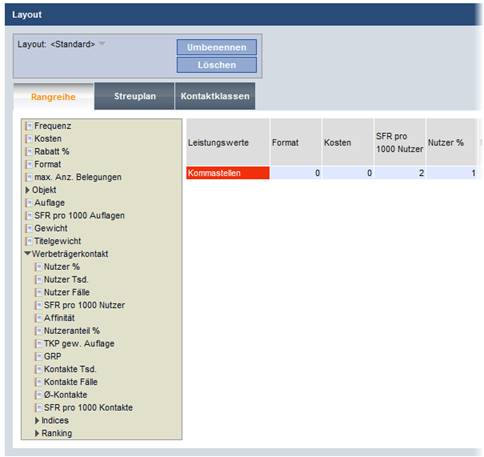Click the icon beside Auflage
The width and height of the screenshot is (484, 457).
pyautogui.click(x=29, y=203)
